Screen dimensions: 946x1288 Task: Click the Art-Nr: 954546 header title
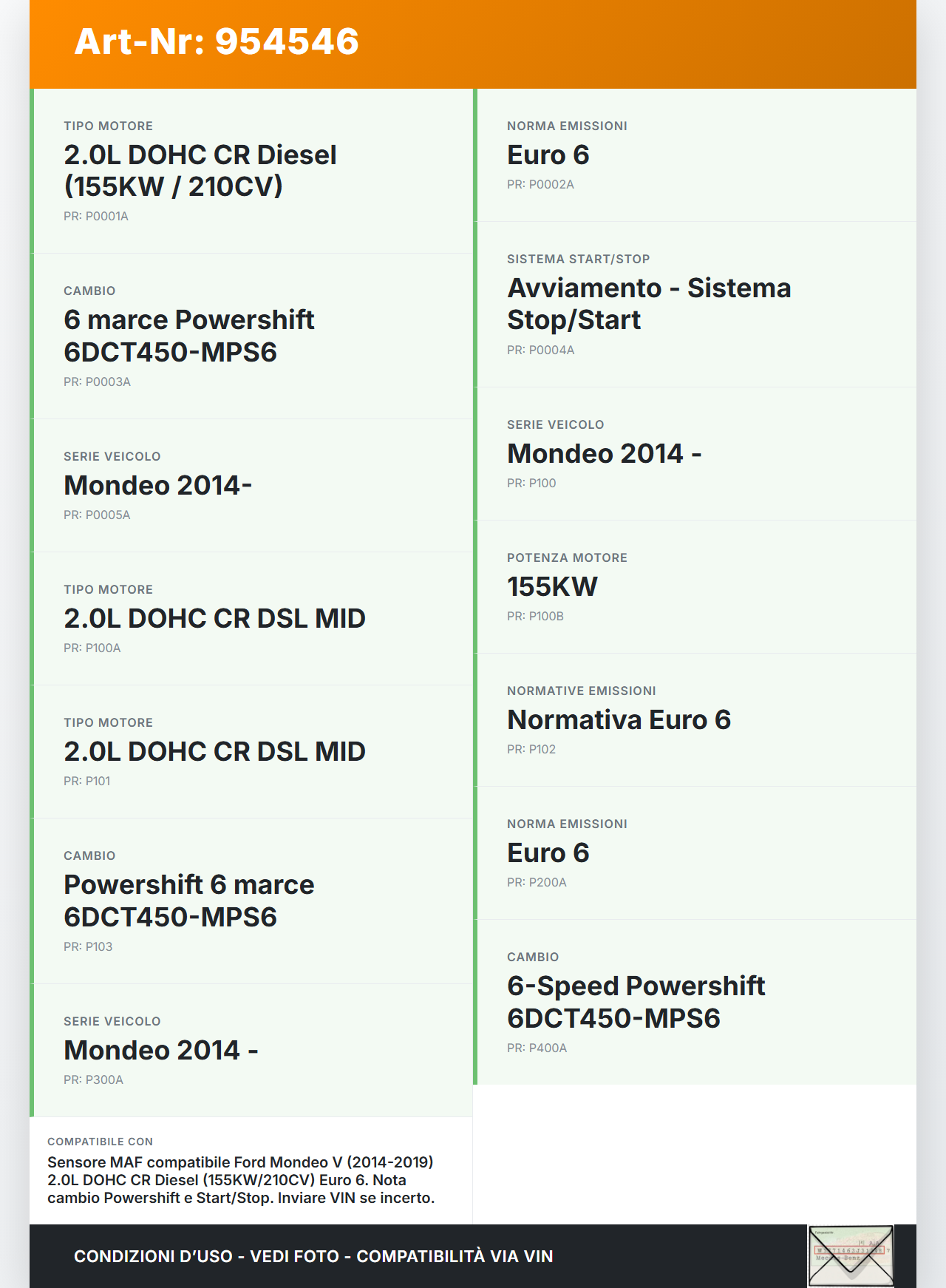(217, 41)
